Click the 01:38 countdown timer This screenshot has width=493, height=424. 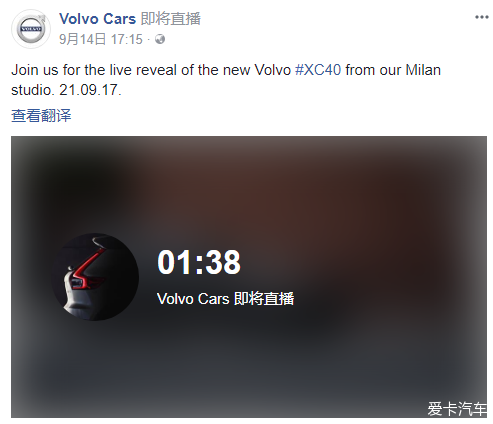(199, 262)
